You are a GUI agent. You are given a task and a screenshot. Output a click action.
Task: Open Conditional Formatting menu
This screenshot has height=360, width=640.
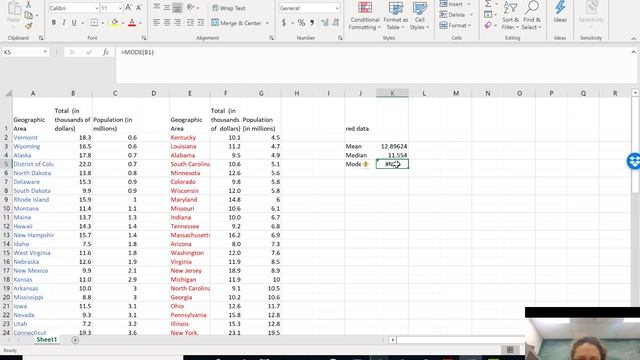tap(365, 16)
